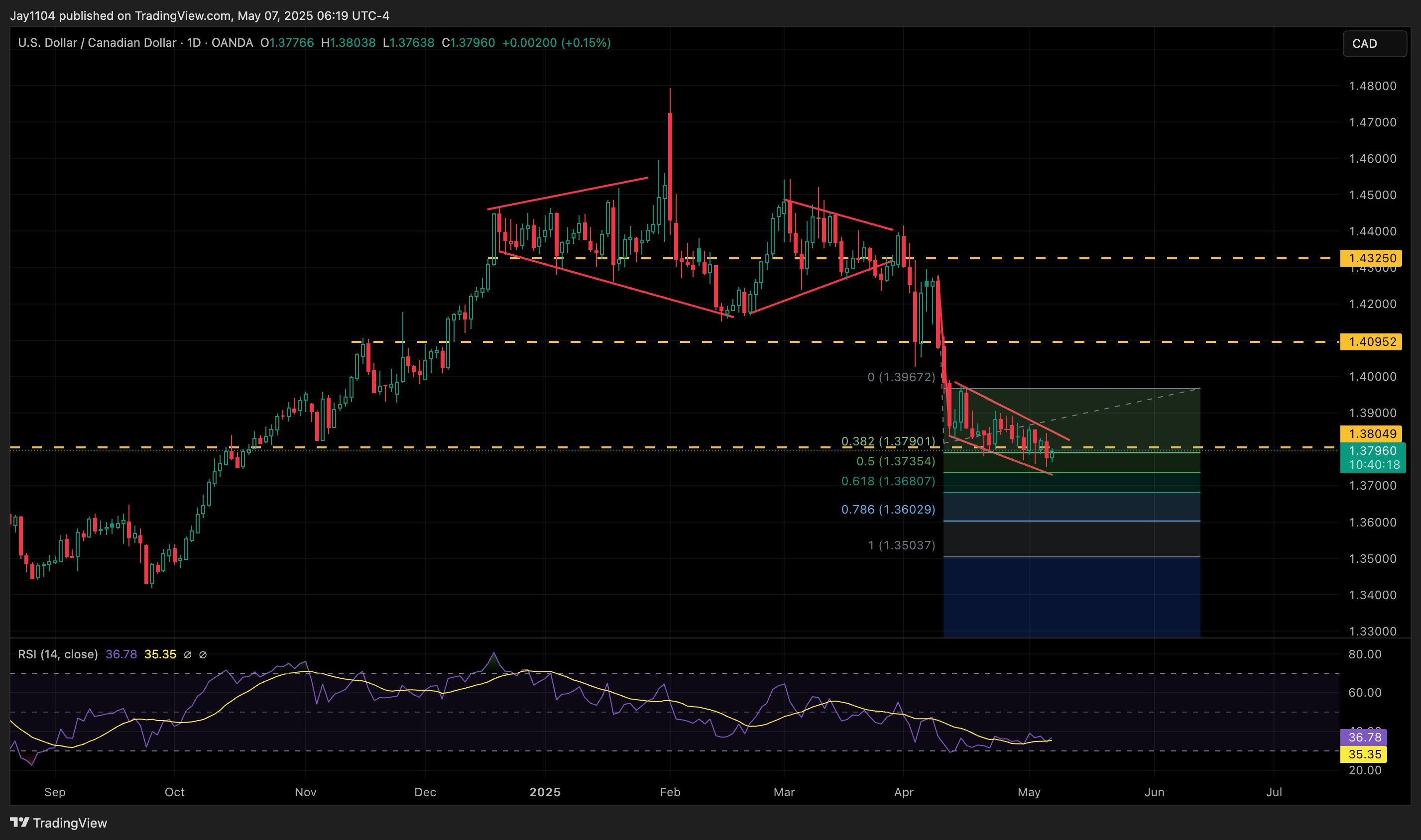
Task: Click the high price value H1.38038
Action: (349, 43)
